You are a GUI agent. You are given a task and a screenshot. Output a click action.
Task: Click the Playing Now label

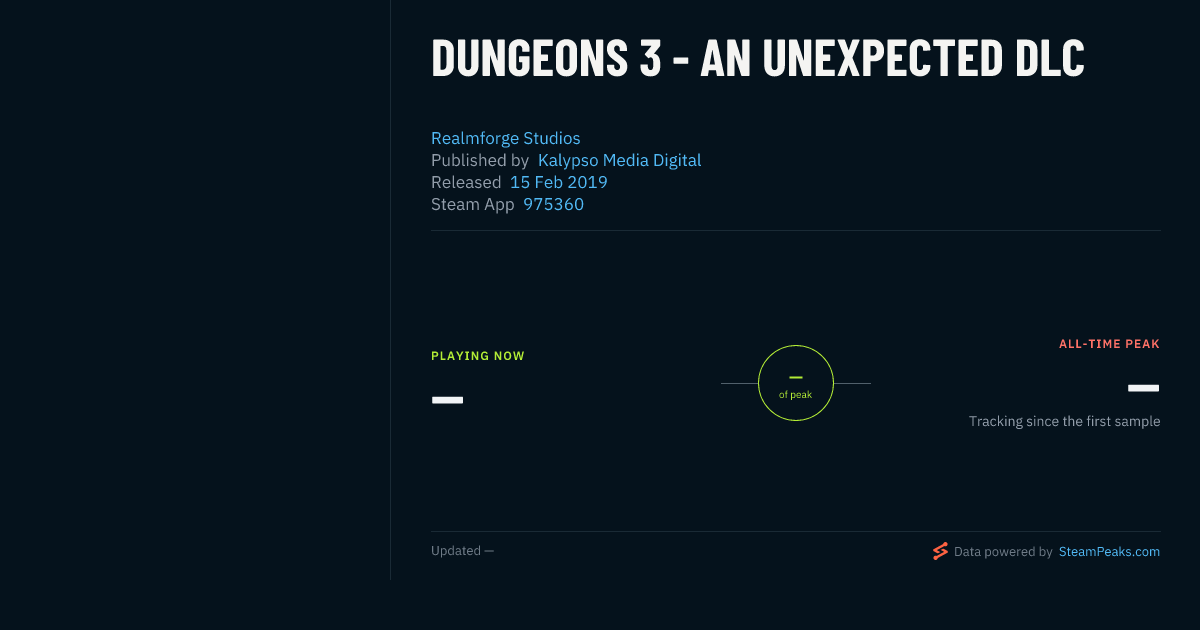[478, 356]
